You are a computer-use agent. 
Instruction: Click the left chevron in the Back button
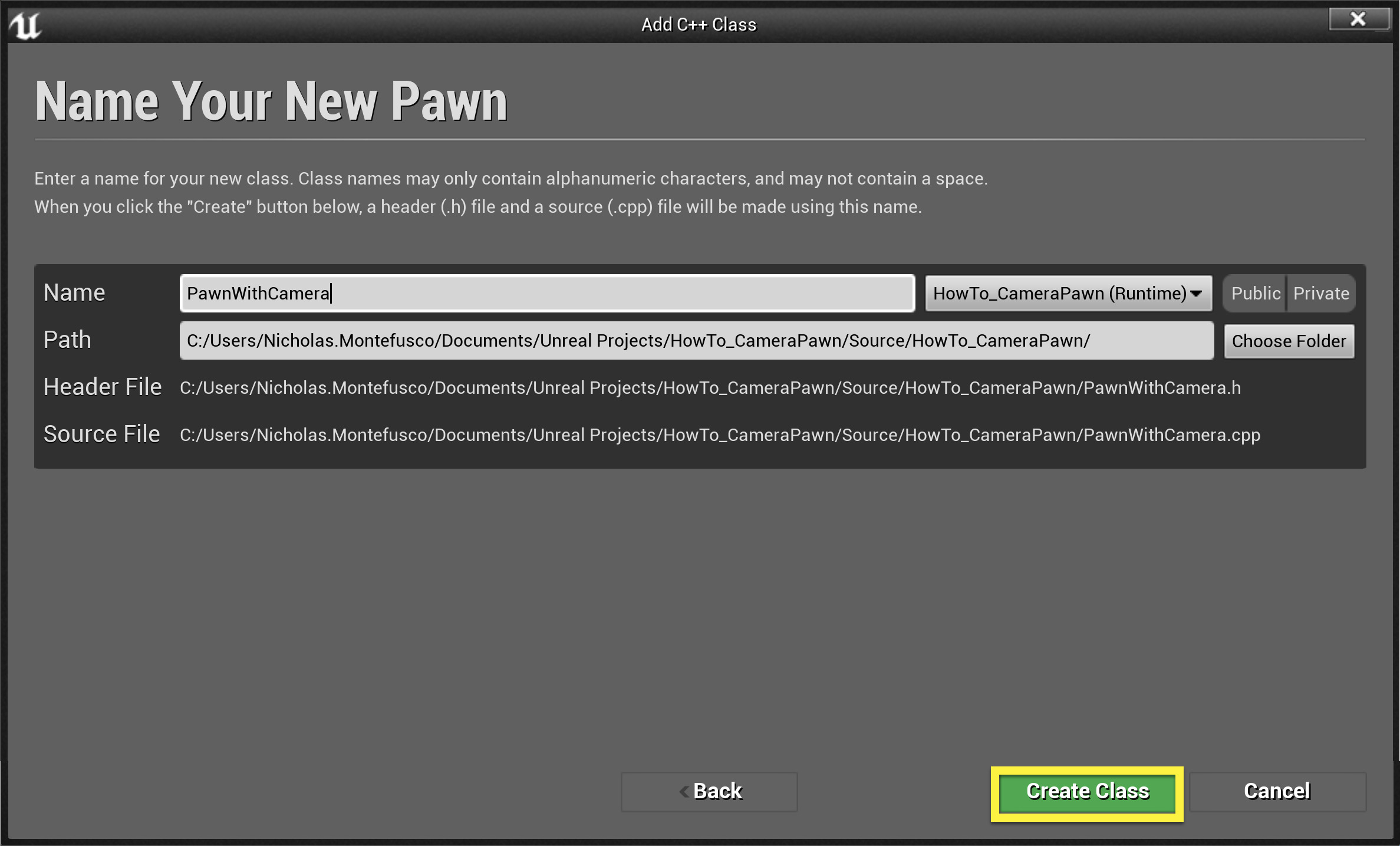684,791
